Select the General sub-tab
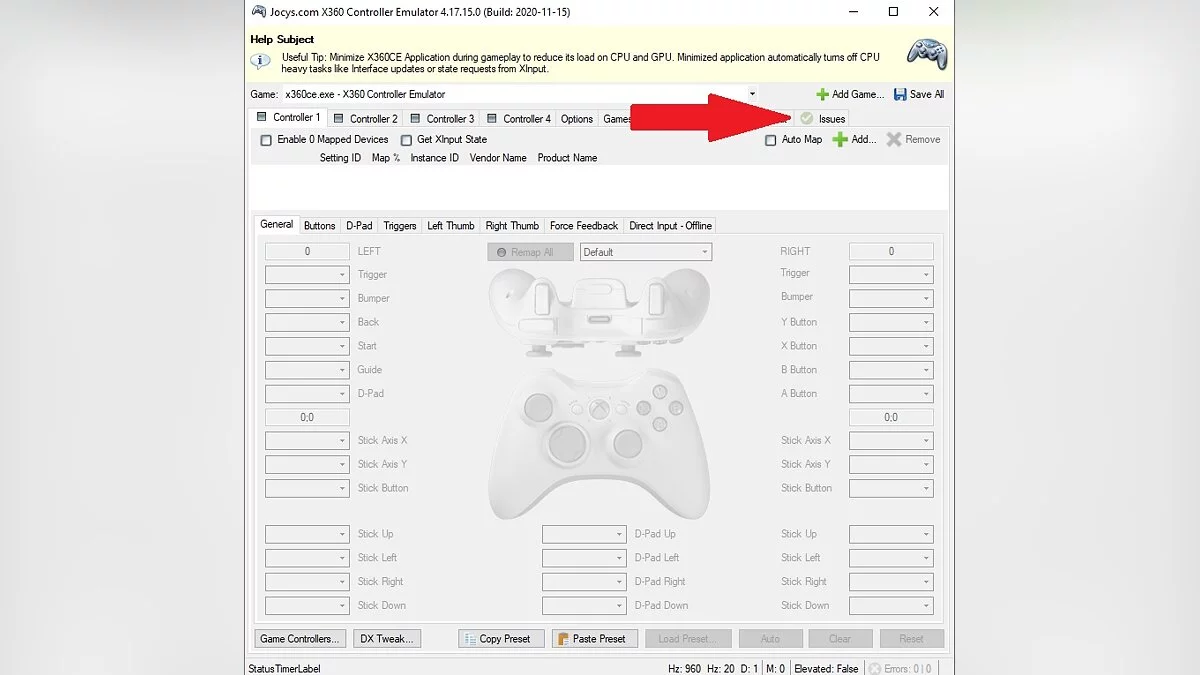1200x675 pixels. 277,224
